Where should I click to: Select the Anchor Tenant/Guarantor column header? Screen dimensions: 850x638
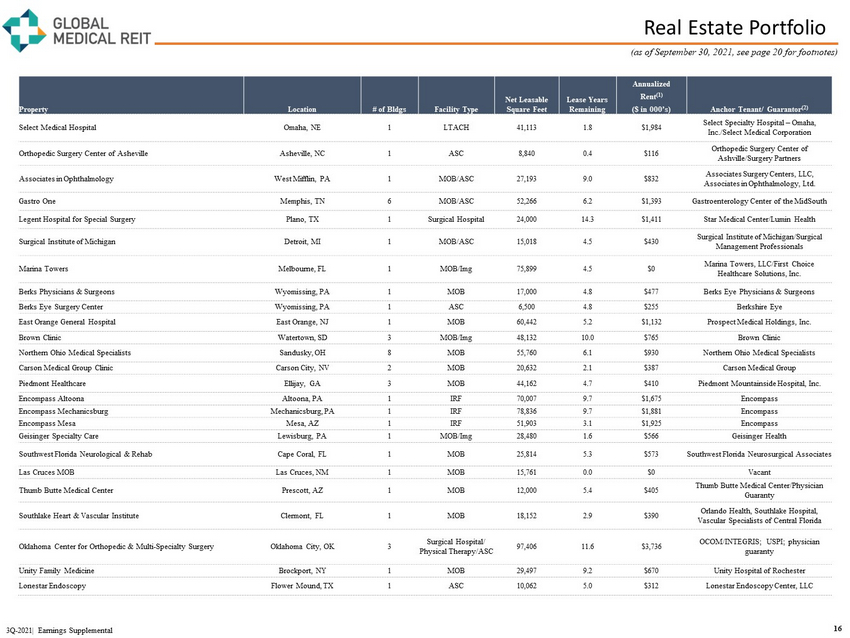pyautogui.click(x=761, y=108)
